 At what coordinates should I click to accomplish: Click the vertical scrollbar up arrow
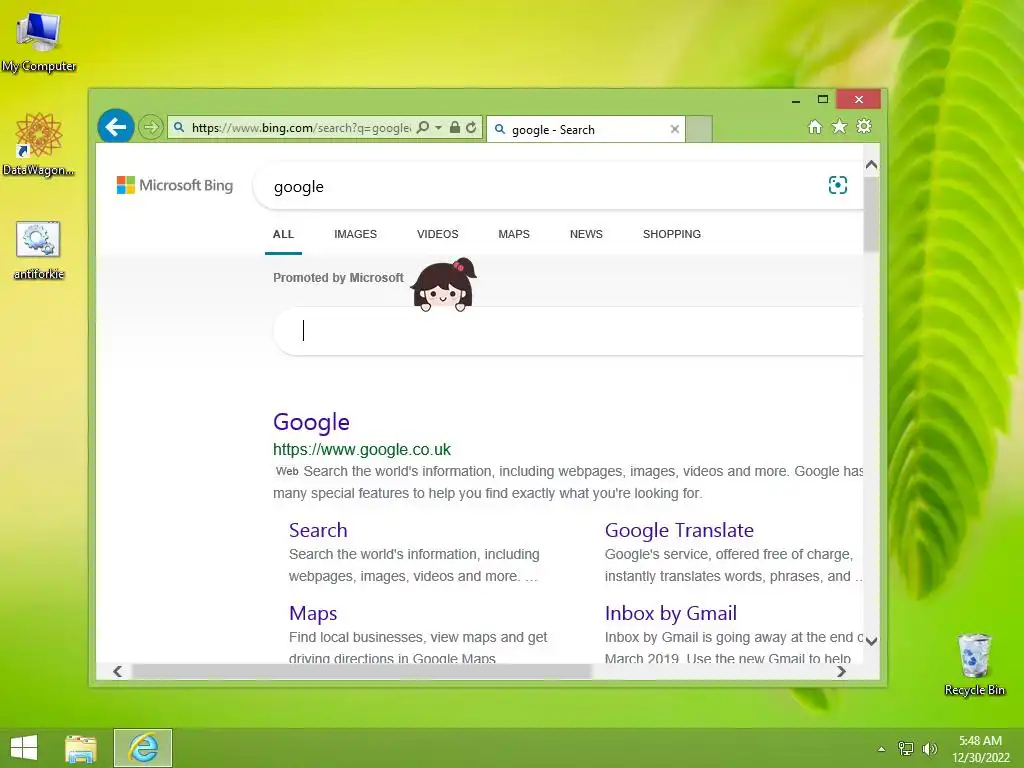coord(871,165)
